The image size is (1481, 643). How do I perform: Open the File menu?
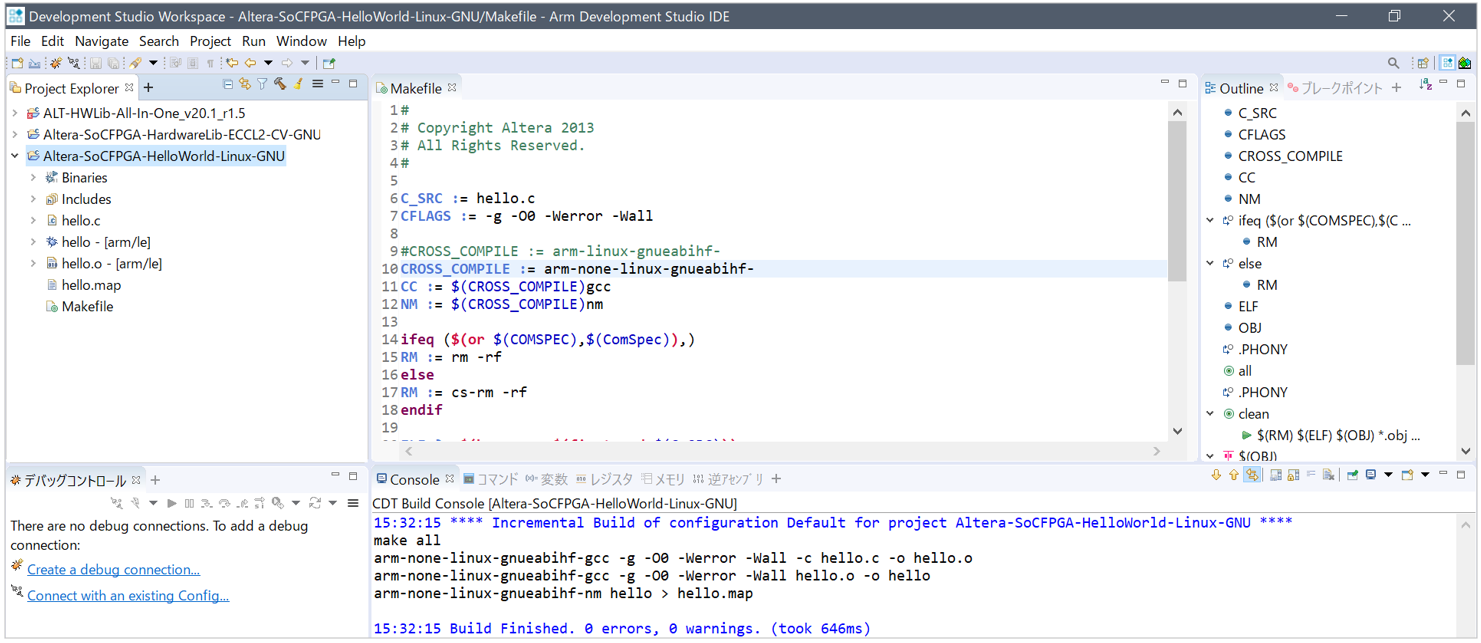[20, 41]
